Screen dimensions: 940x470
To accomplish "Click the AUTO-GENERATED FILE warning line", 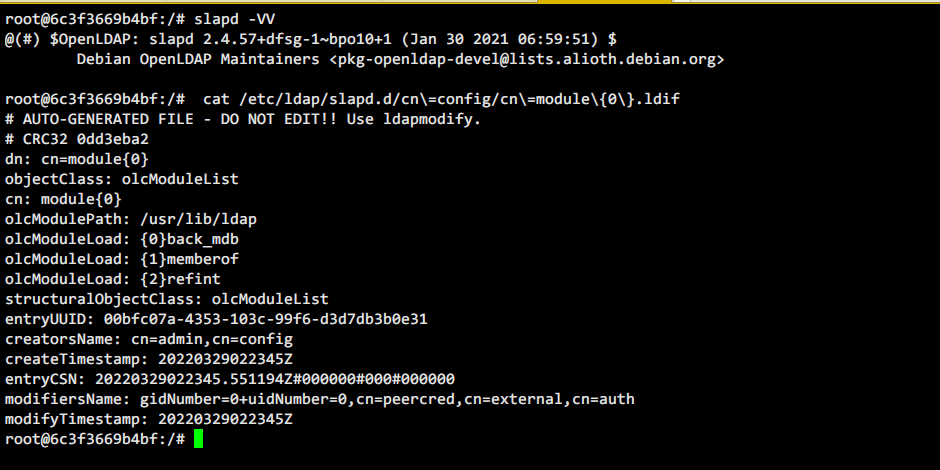I will pyautogui.click(x=243, y=119).
